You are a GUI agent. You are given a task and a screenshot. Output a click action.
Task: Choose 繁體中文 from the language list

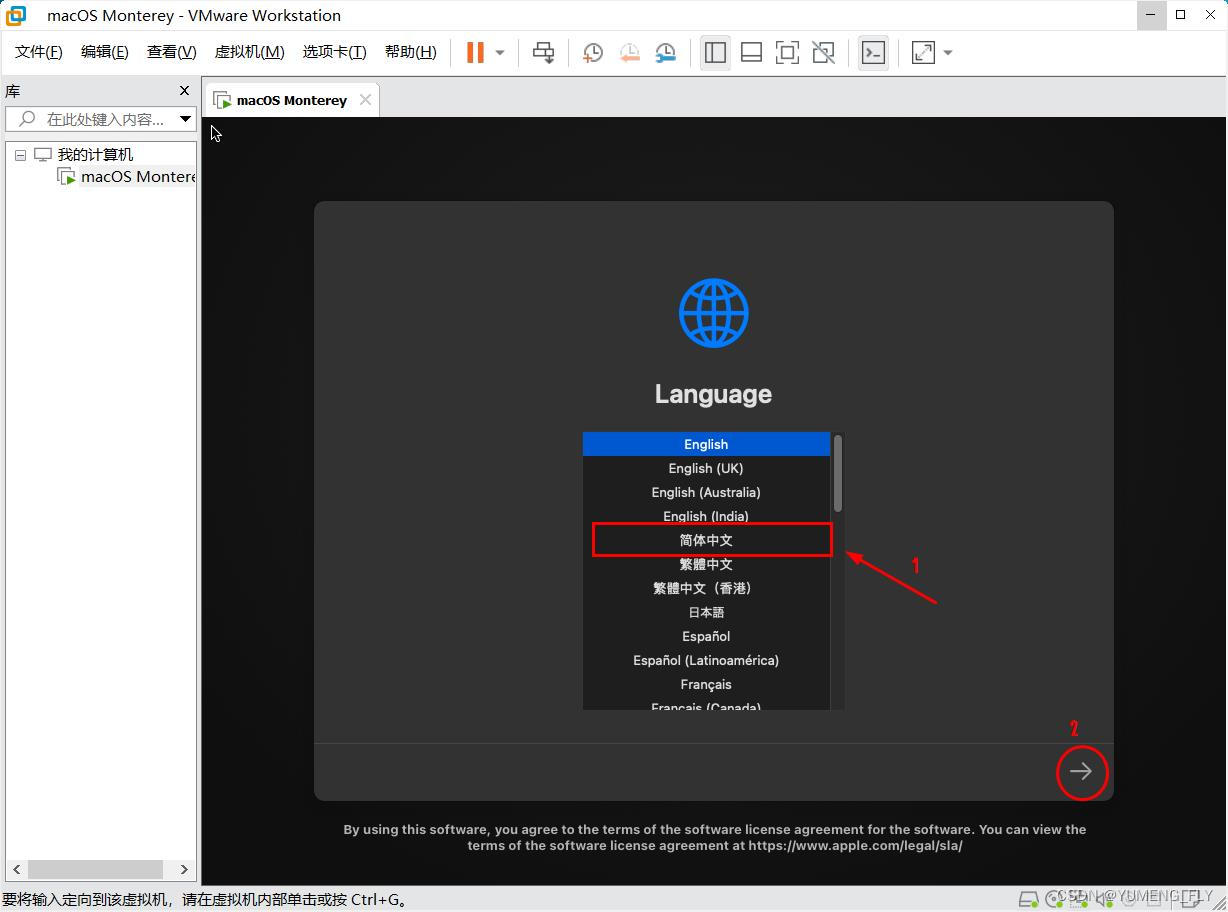click(x=706, y=564)
